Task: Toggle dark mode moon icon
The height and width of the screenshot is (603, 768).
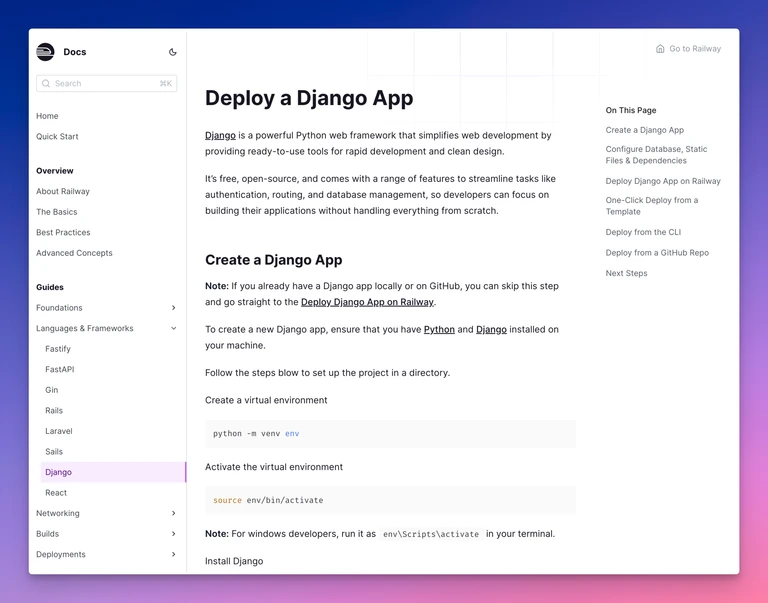Action: point(172,52)
